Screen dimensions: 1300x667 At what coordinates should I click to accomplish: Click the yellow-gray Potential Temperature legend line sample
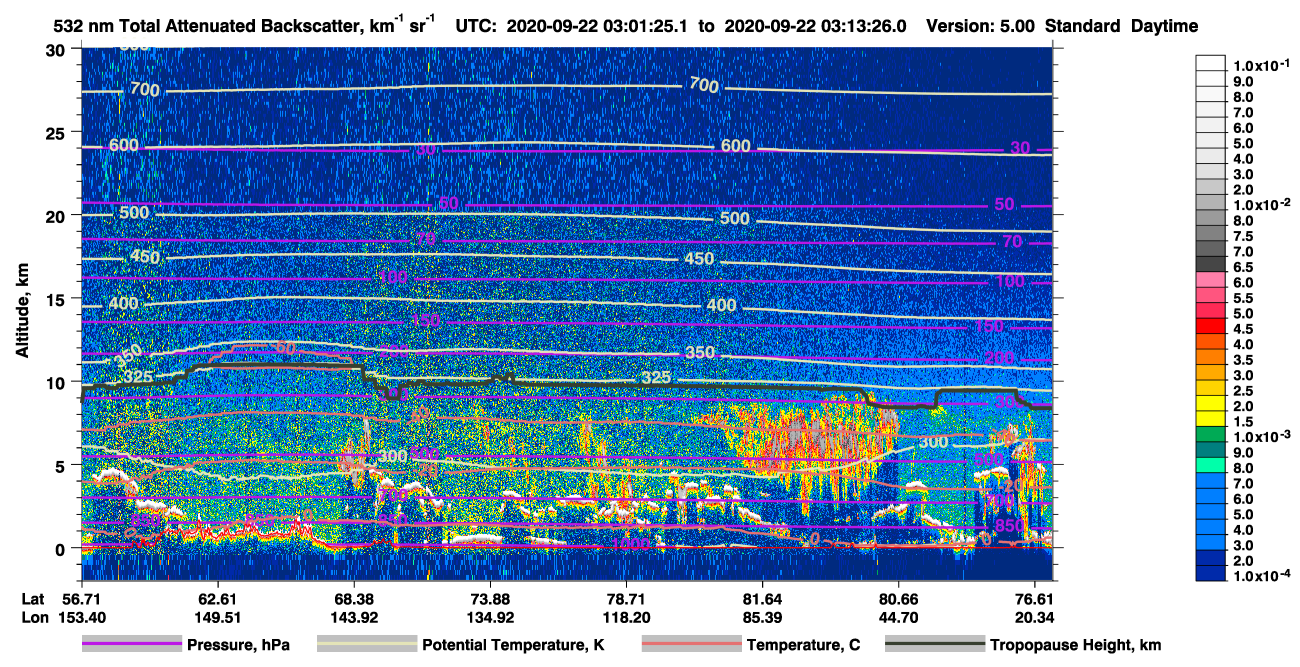point(366,645)
